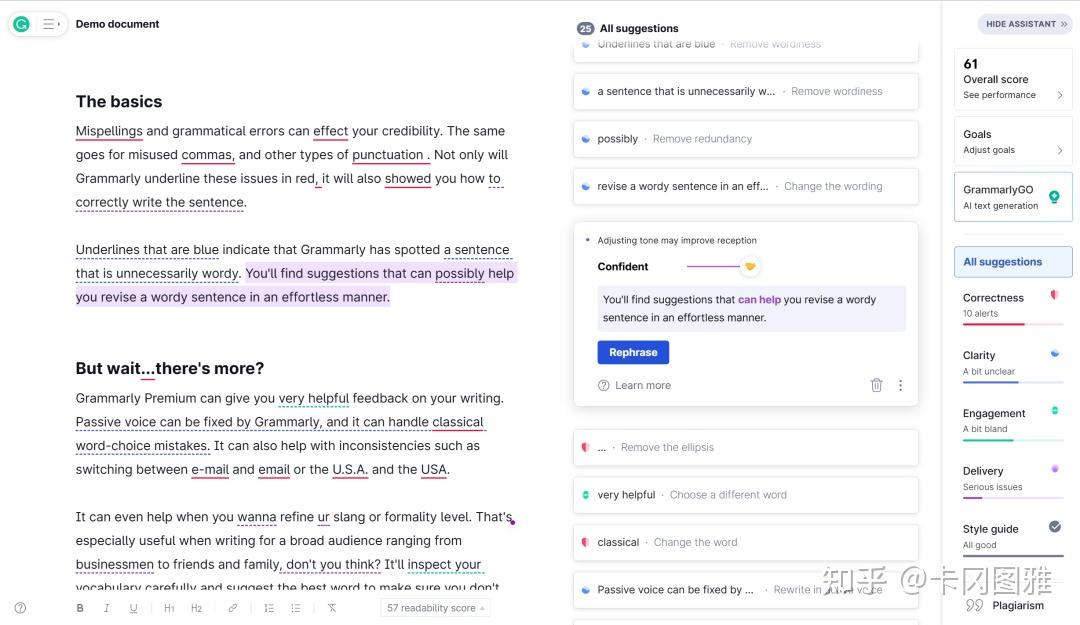
Task: Open the Grammarly logo menu
Action: 21,23
